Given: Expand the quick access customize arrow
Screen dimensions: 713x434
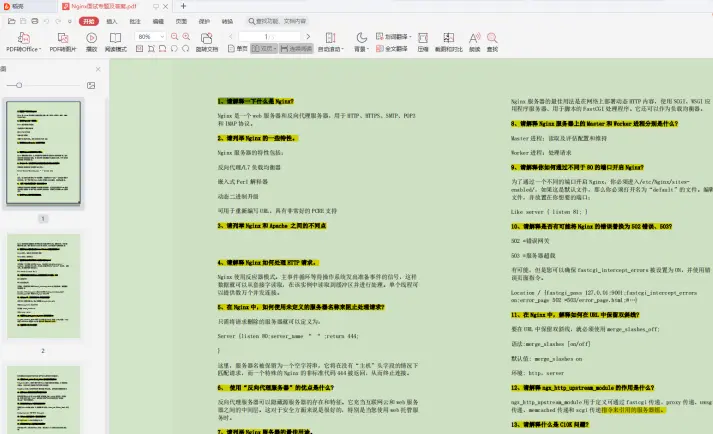Looking at the screenshot, I should [x=70, y=21].
